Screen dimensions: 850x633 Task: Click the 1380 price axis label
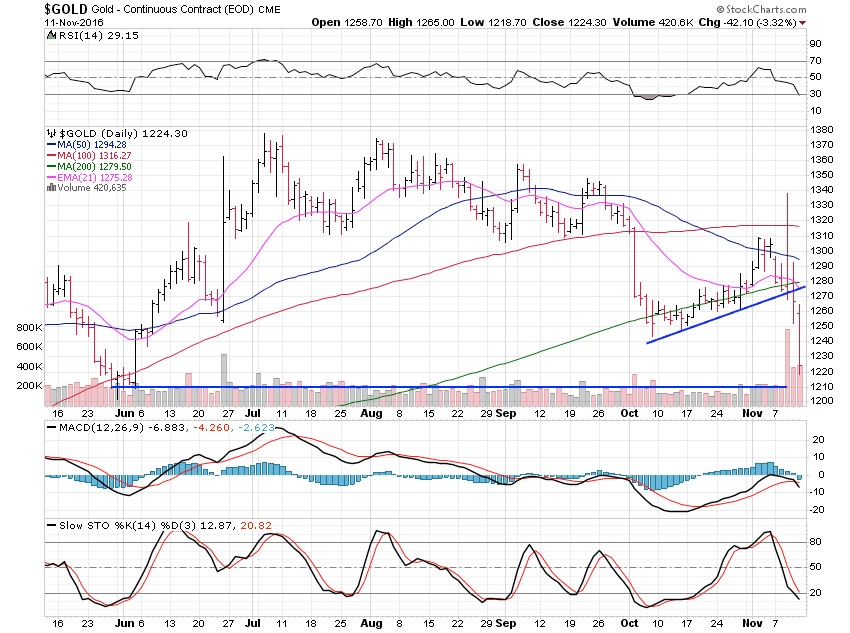(x=820, y=130)
